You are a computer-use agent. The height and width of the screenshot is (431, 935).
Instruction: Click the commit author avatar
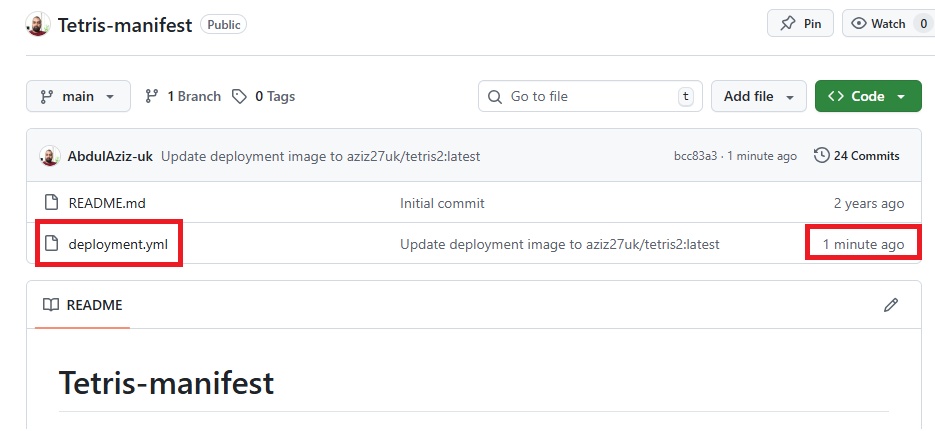[x=49, y=156]
